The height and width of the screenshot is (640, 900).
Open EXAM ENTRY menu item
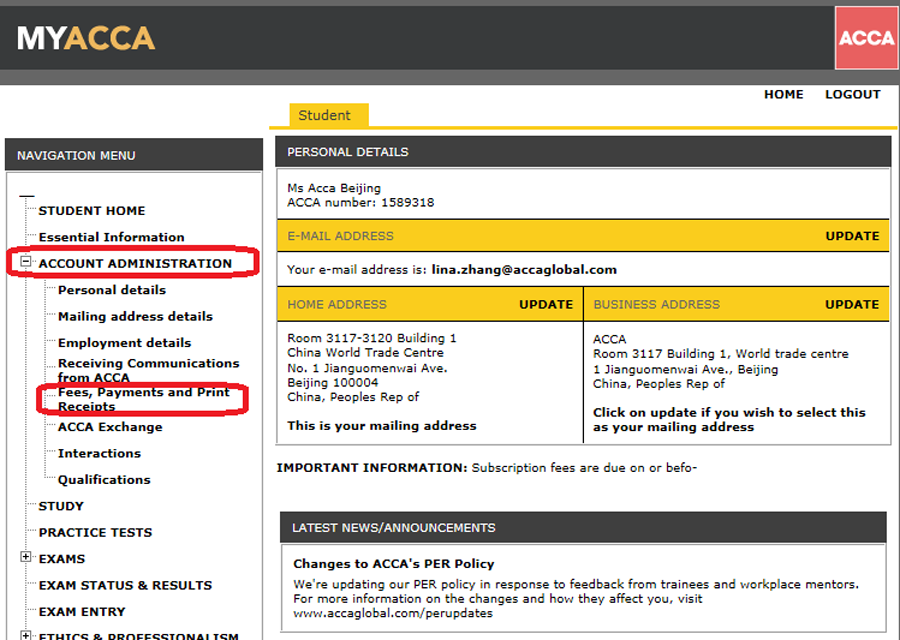(82, 612)
